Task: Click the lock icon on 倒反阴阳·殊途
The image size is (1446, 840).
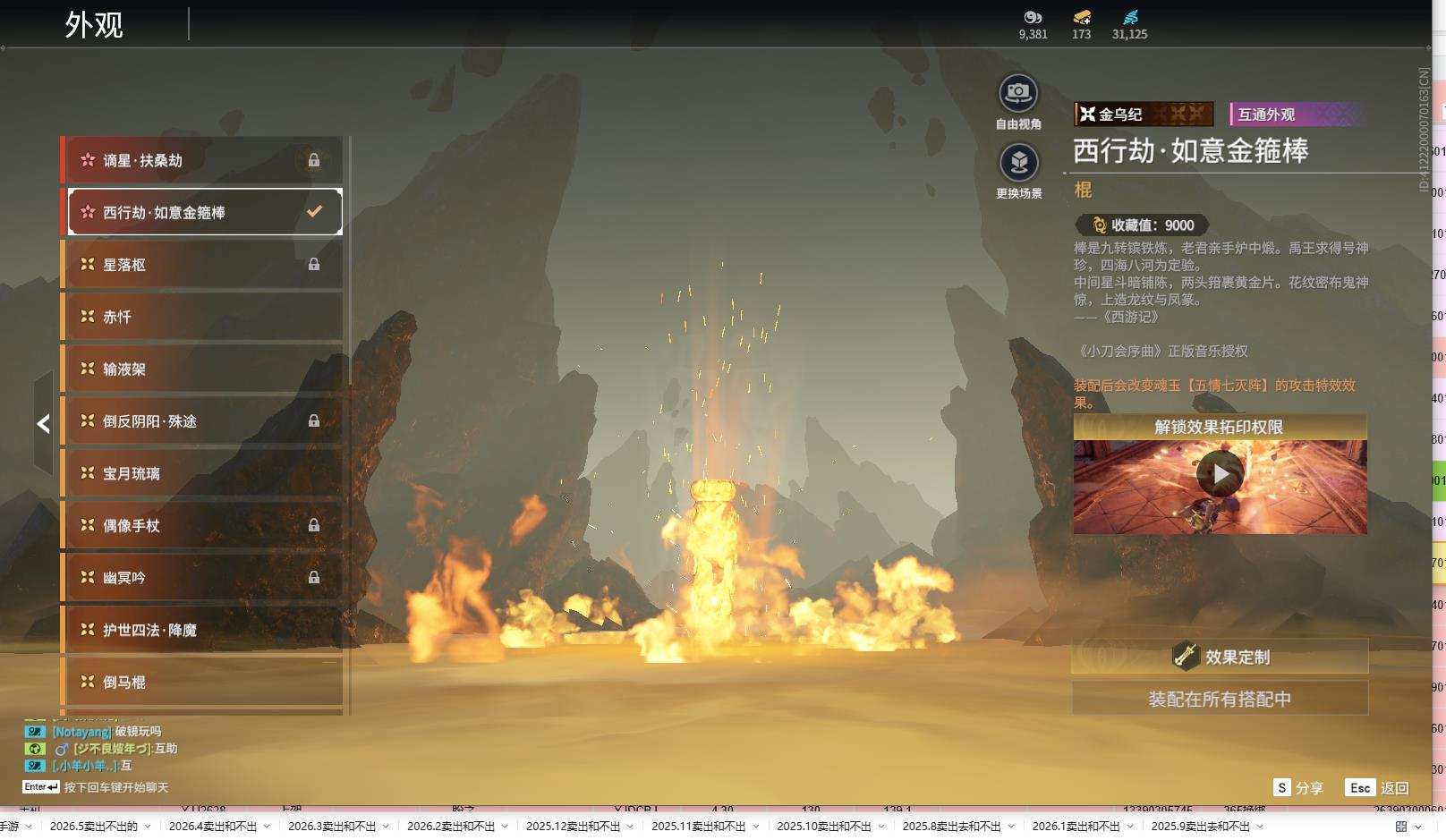Action: (314, 420)
